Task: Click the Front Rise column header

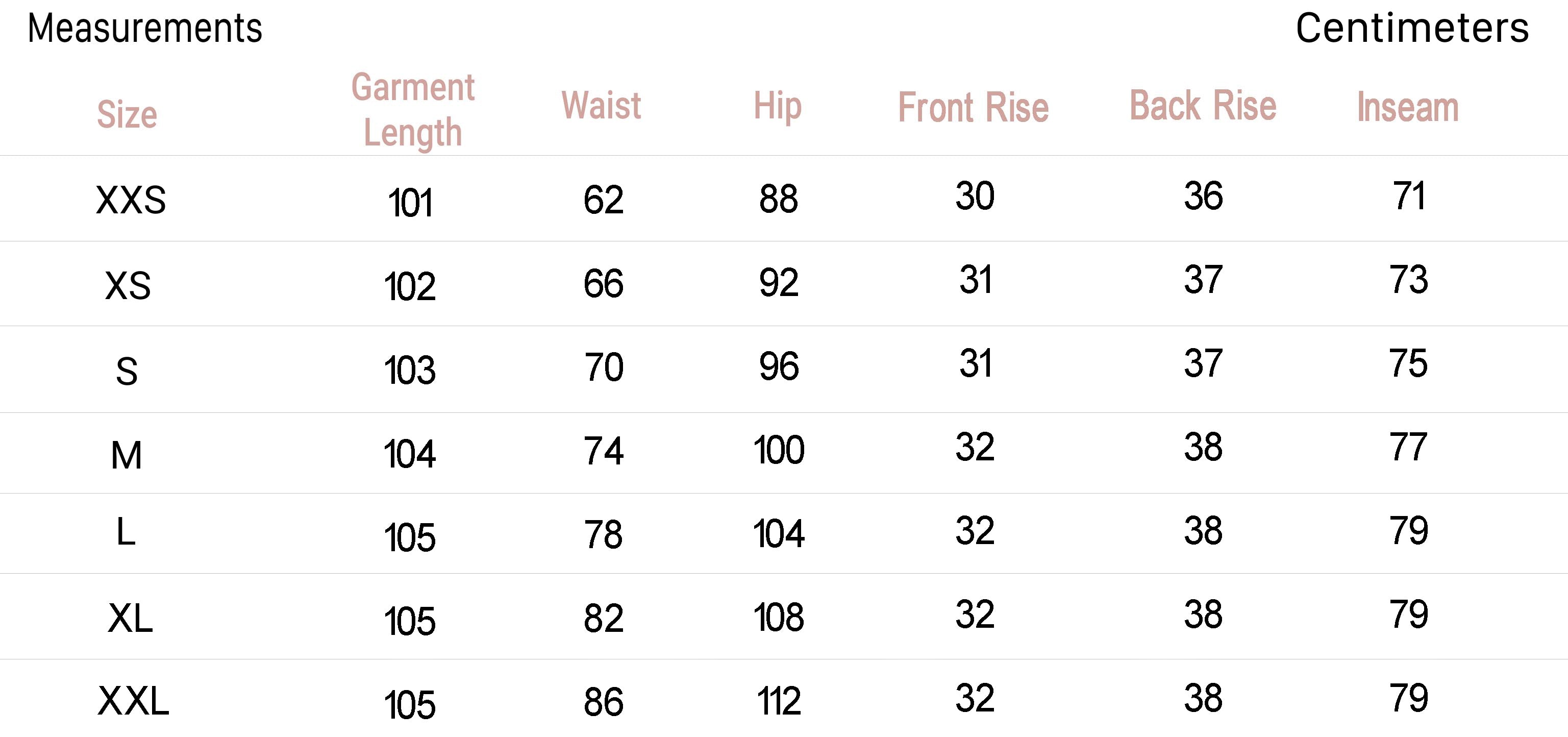Action: [x=974, y=108]
